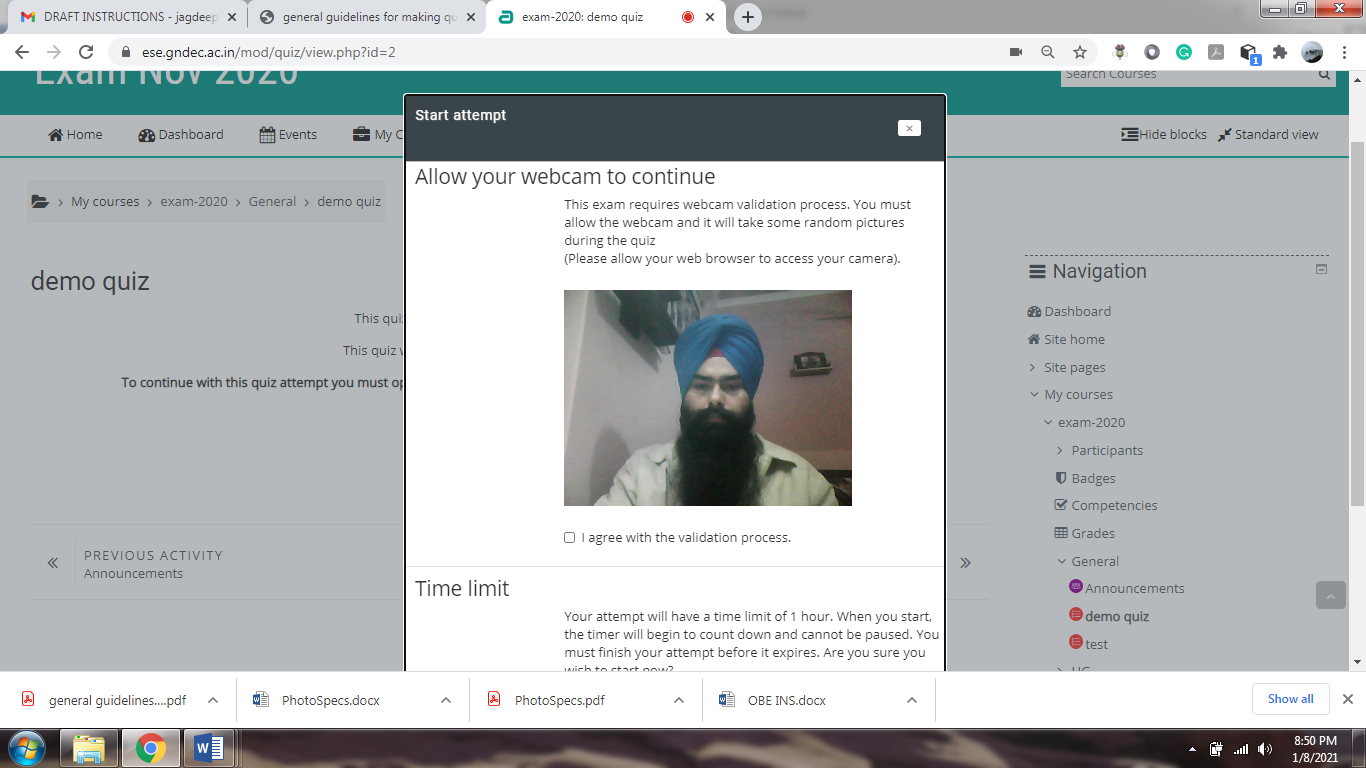Click Show all downloads

point(1290,699)
